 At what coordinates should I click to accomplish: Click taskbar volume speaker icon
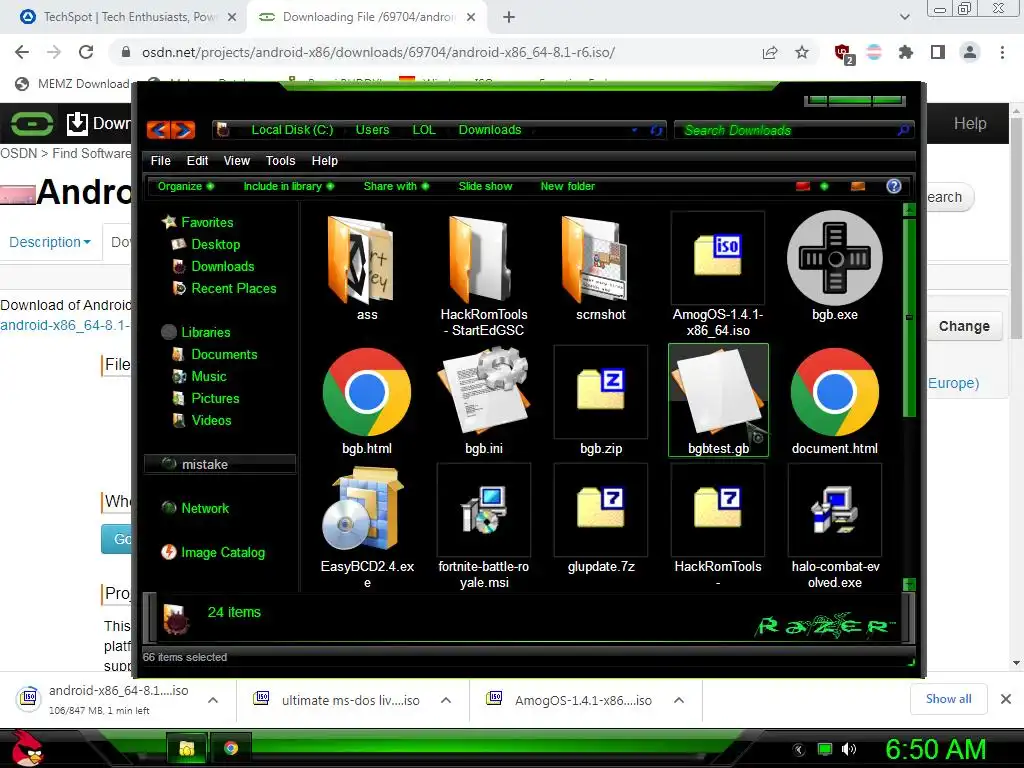[848, 749]
